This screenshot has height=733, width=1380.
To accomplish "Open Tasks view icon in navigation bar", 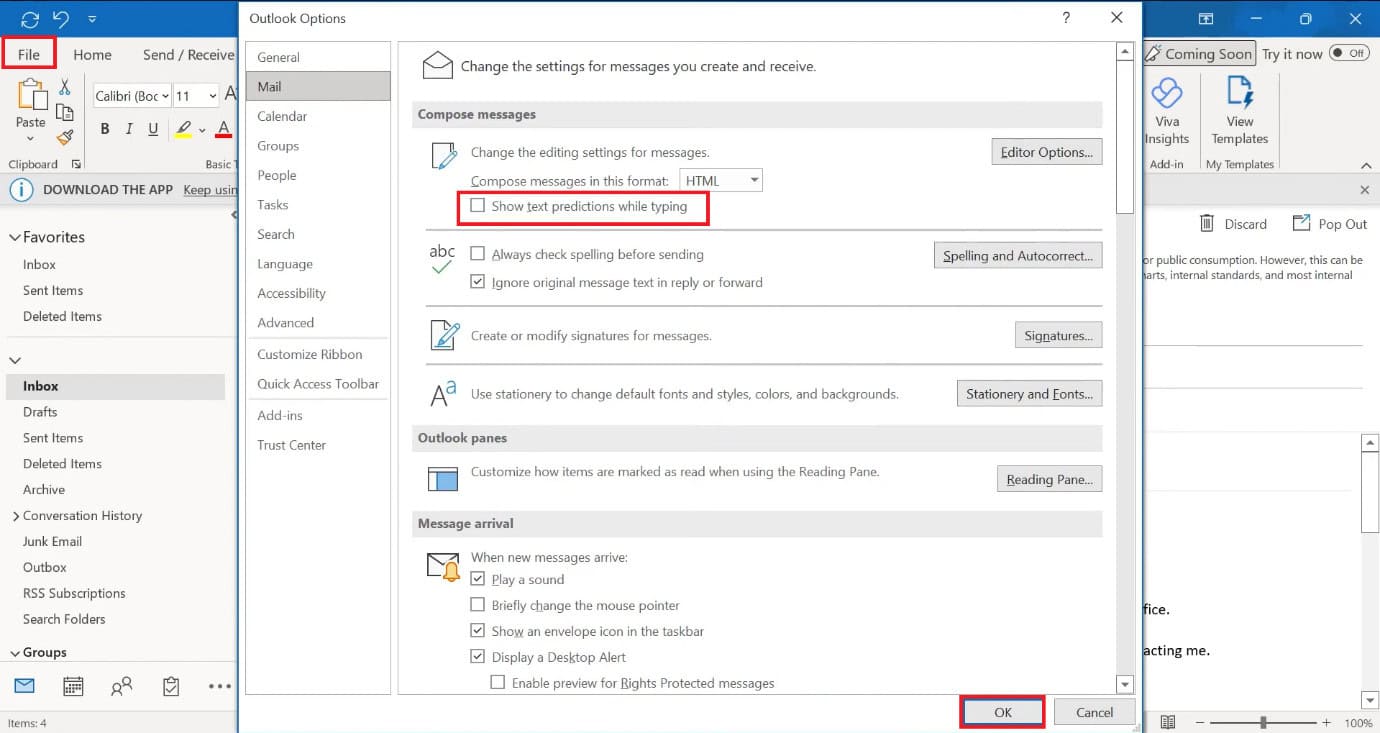I will pyautogui.click(x=171, y=686).
